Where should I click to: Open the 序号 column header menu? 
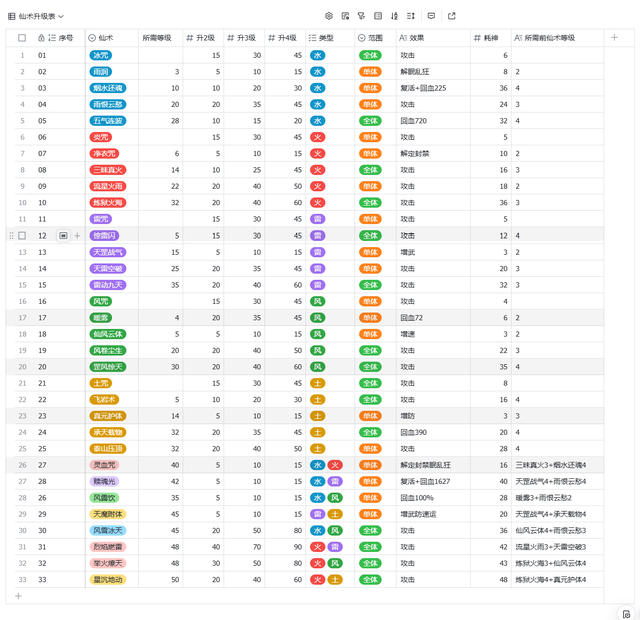point(60,38)
